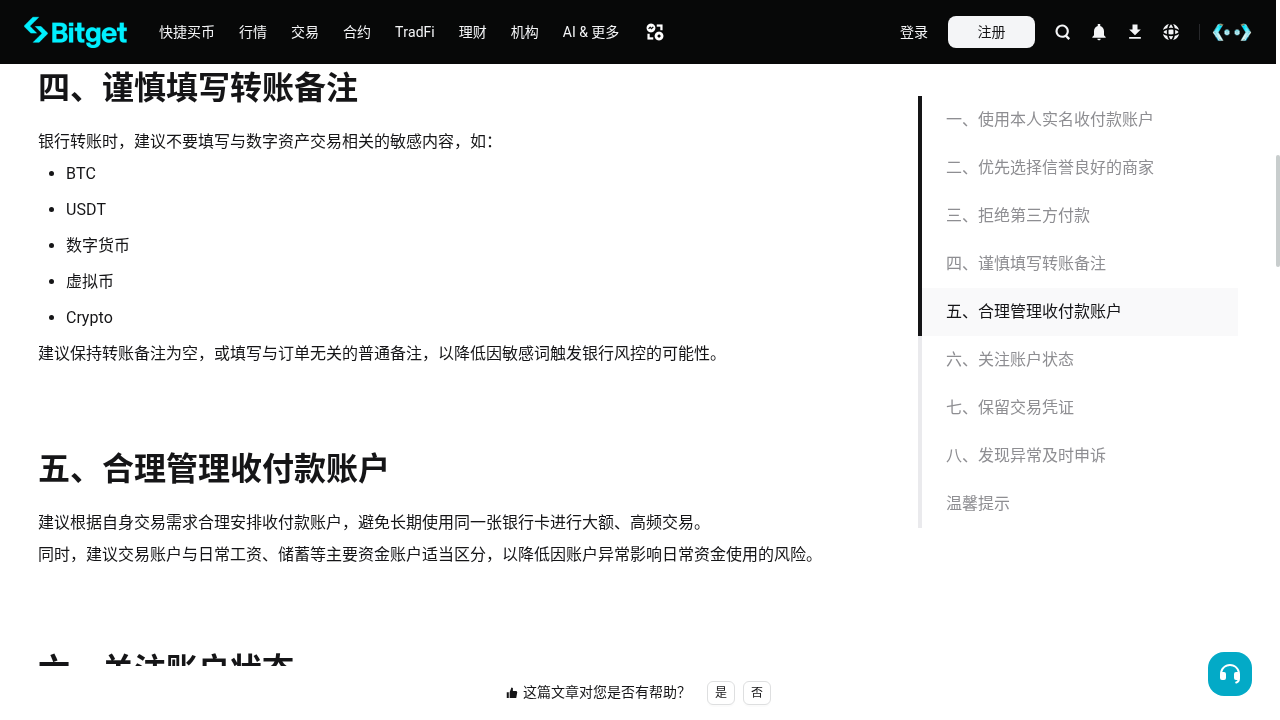The image size is (1280, 720).
Task: Click the Crypto bullet item
Action: click(x=89, y=318)
